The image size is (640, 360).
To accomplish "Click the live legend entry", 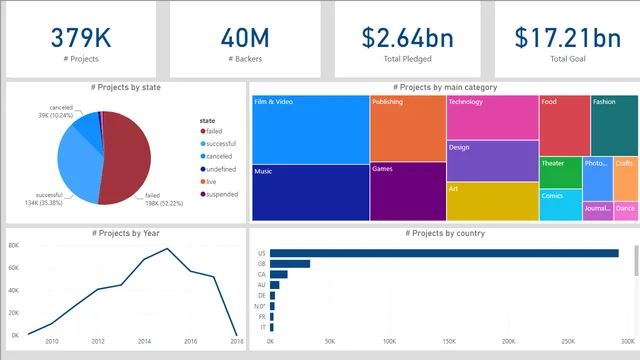I will tap(208, 182).
